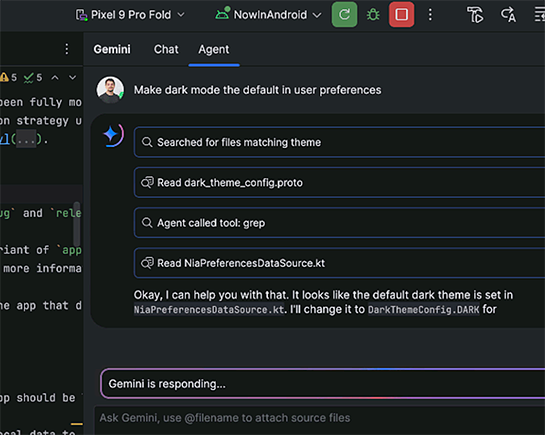Click DarkThemeConfig.DARK code reference in response

[423, 310]
